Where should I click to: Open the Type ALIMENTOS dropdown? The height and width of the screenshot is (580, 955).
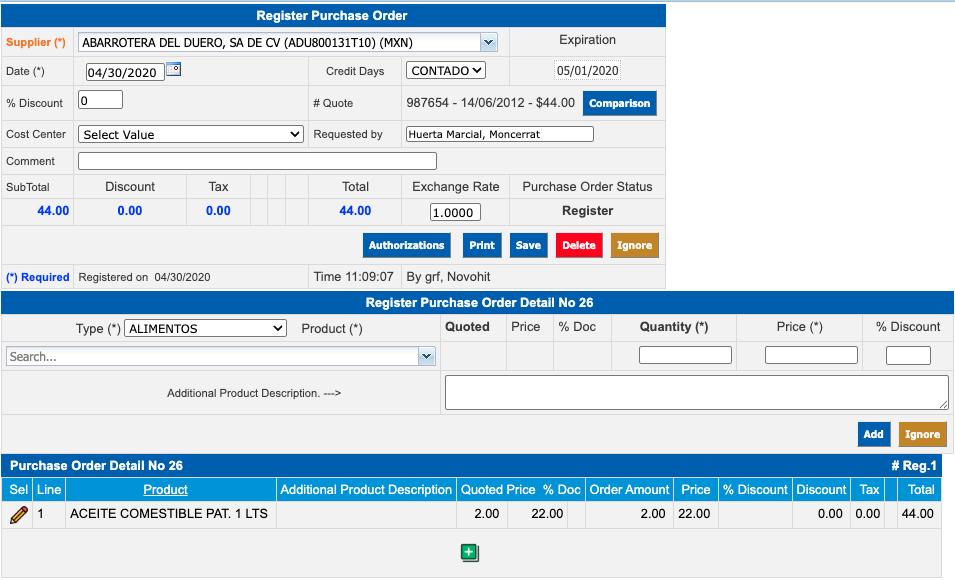[x=206, y=328]
